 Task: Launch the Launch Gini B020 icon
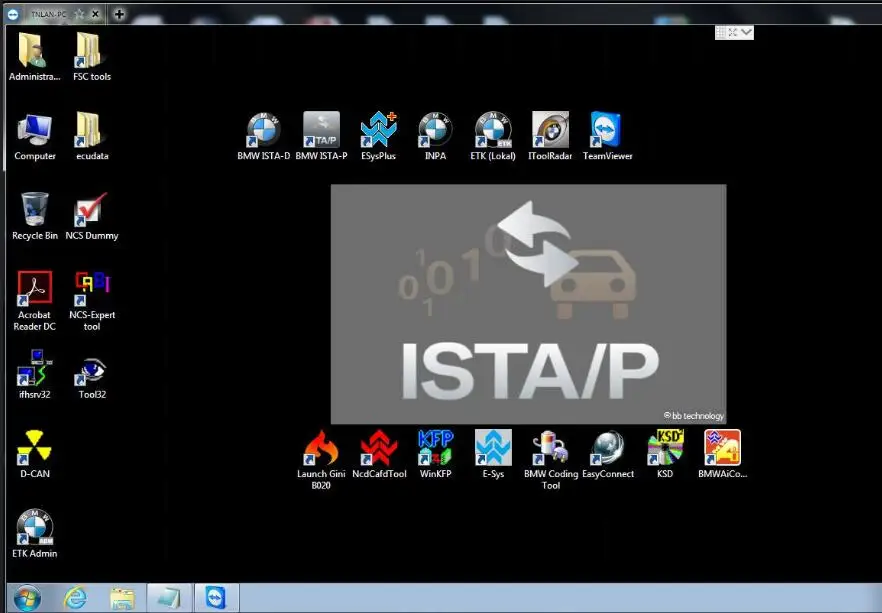tap(321, 460)
